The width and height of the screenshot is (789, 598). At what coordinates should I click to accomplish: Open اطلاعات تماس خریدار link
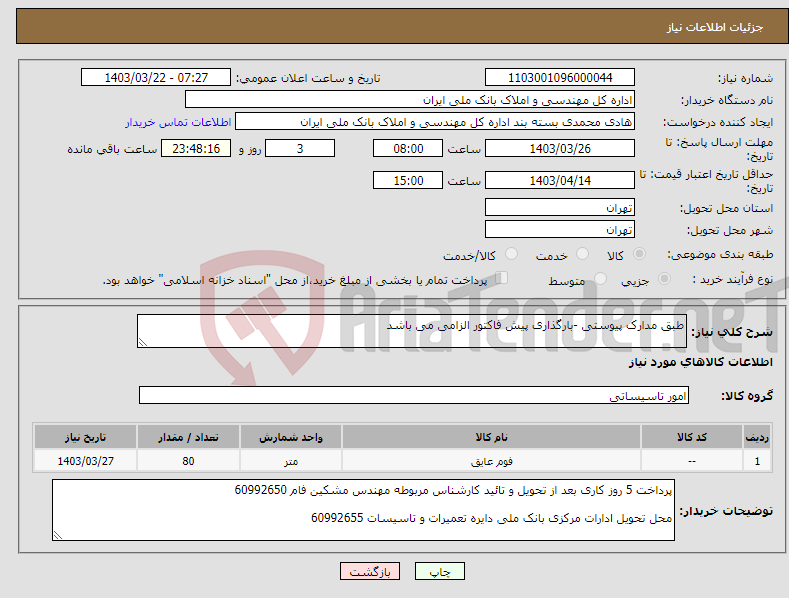point(178,122)
